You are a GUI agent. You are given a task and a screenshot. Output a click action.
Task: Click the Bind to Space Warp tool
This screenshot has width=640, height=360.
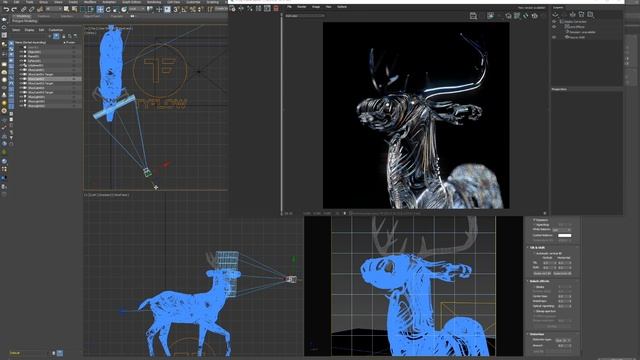pos(40,9)
